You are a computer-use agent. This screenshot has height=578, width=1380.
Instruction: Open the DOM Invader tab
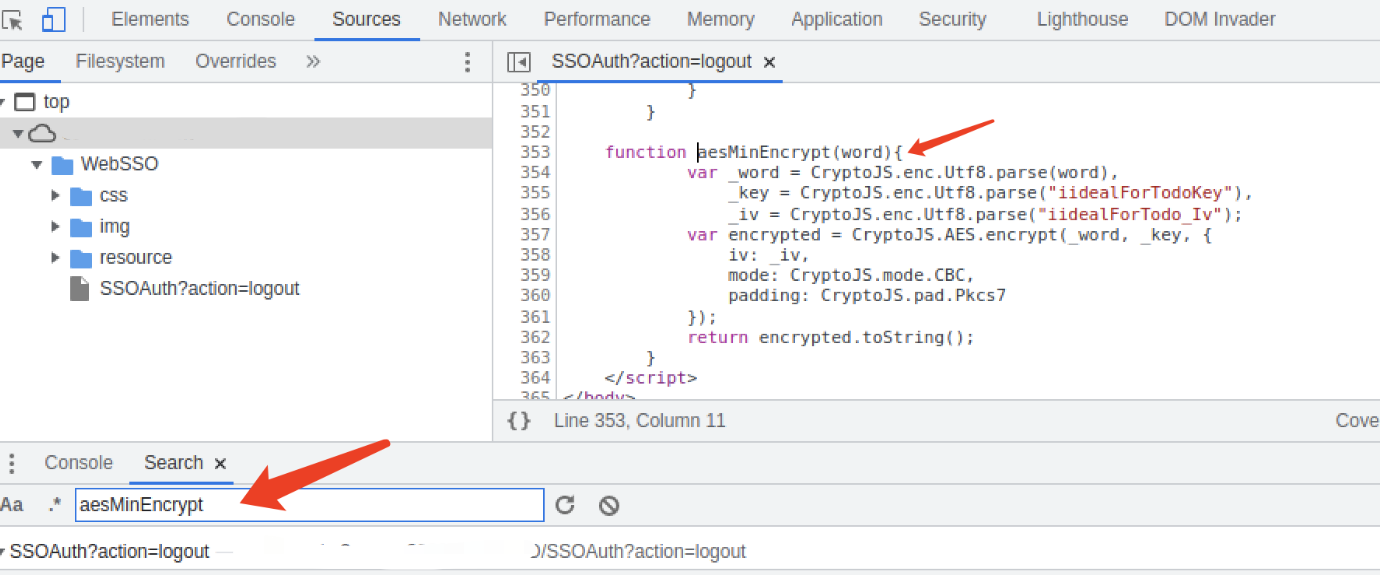(x=1220, y=19)
